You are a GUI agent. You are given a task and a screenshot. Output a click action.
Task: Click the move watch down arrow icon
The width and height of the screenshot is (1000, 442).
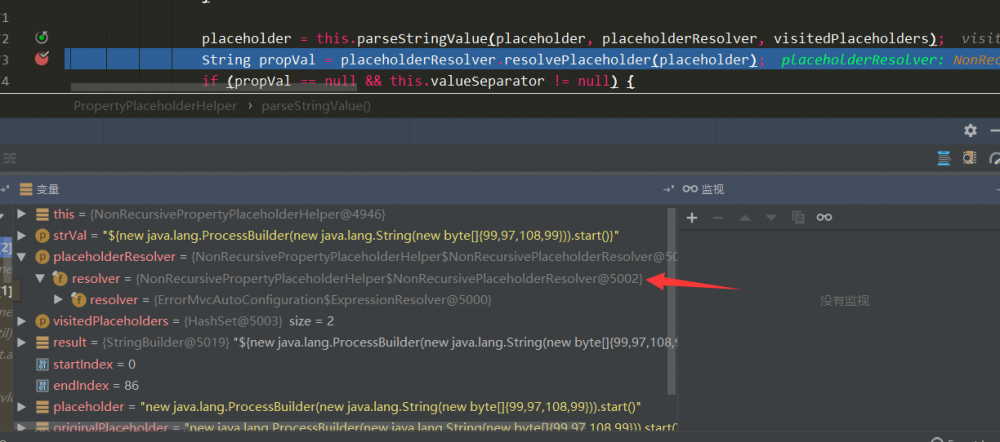point(771,217)
